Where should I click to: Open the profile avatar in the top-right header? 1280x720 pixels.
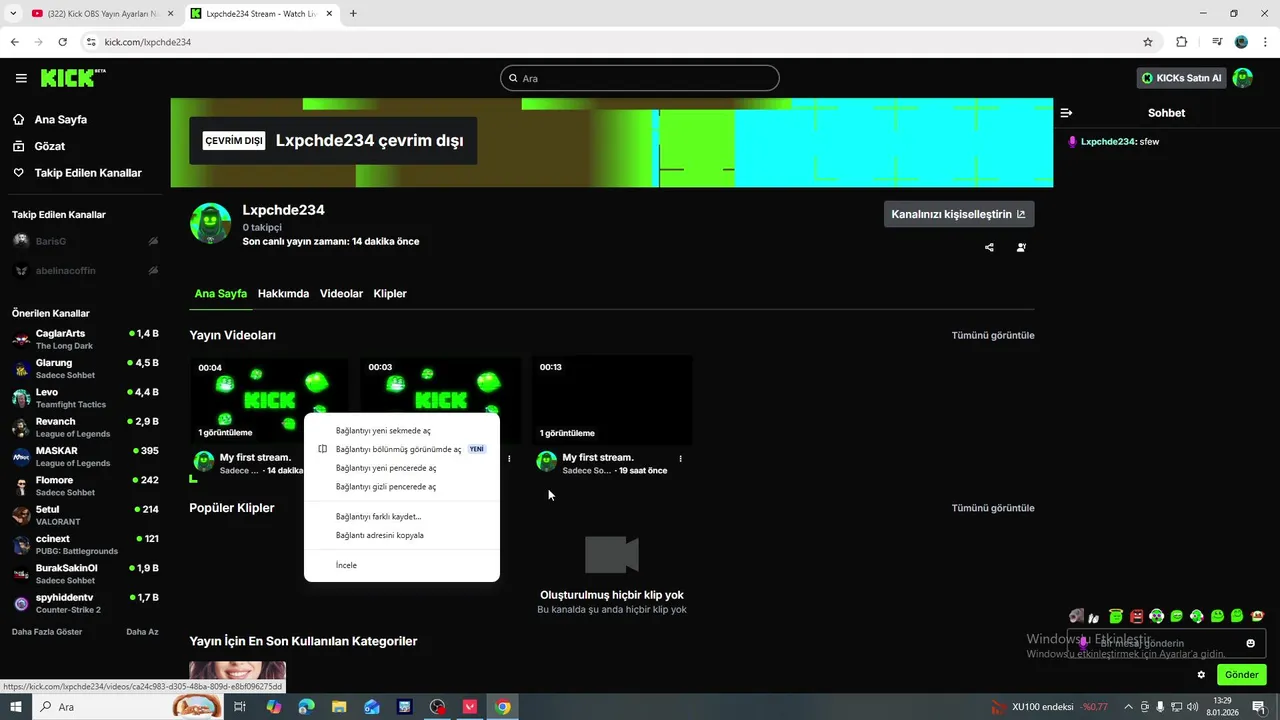(1242, 78)
